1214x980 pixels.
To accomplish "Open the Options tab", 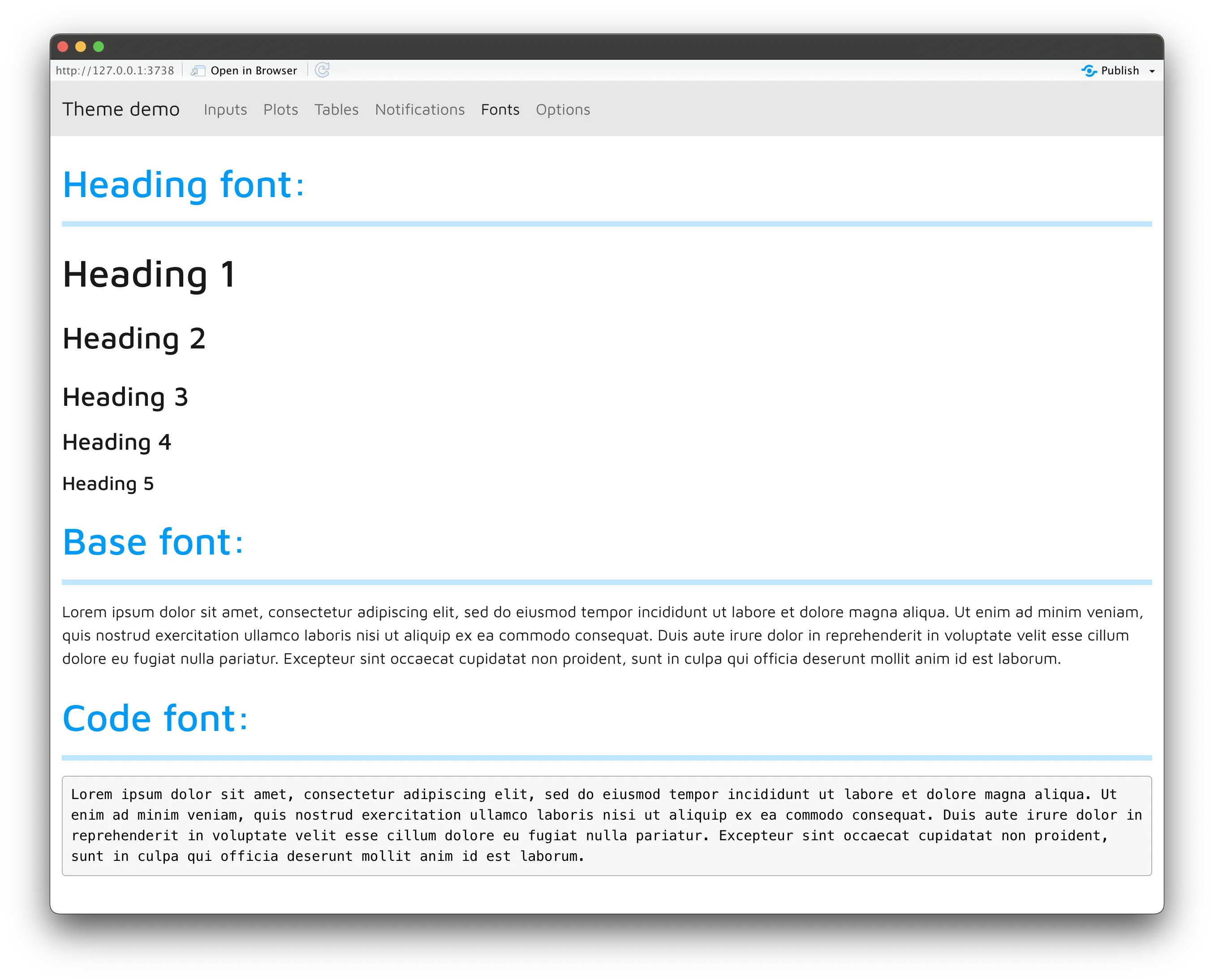I will pyautogui.click(x=562, y=110).
